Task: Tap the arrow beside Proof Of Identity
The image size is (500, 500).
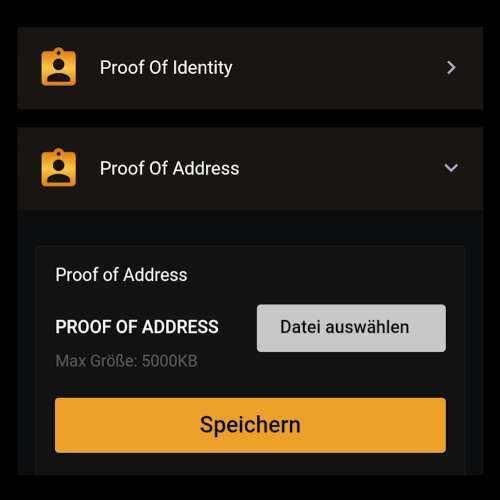Action: [451, 68]
